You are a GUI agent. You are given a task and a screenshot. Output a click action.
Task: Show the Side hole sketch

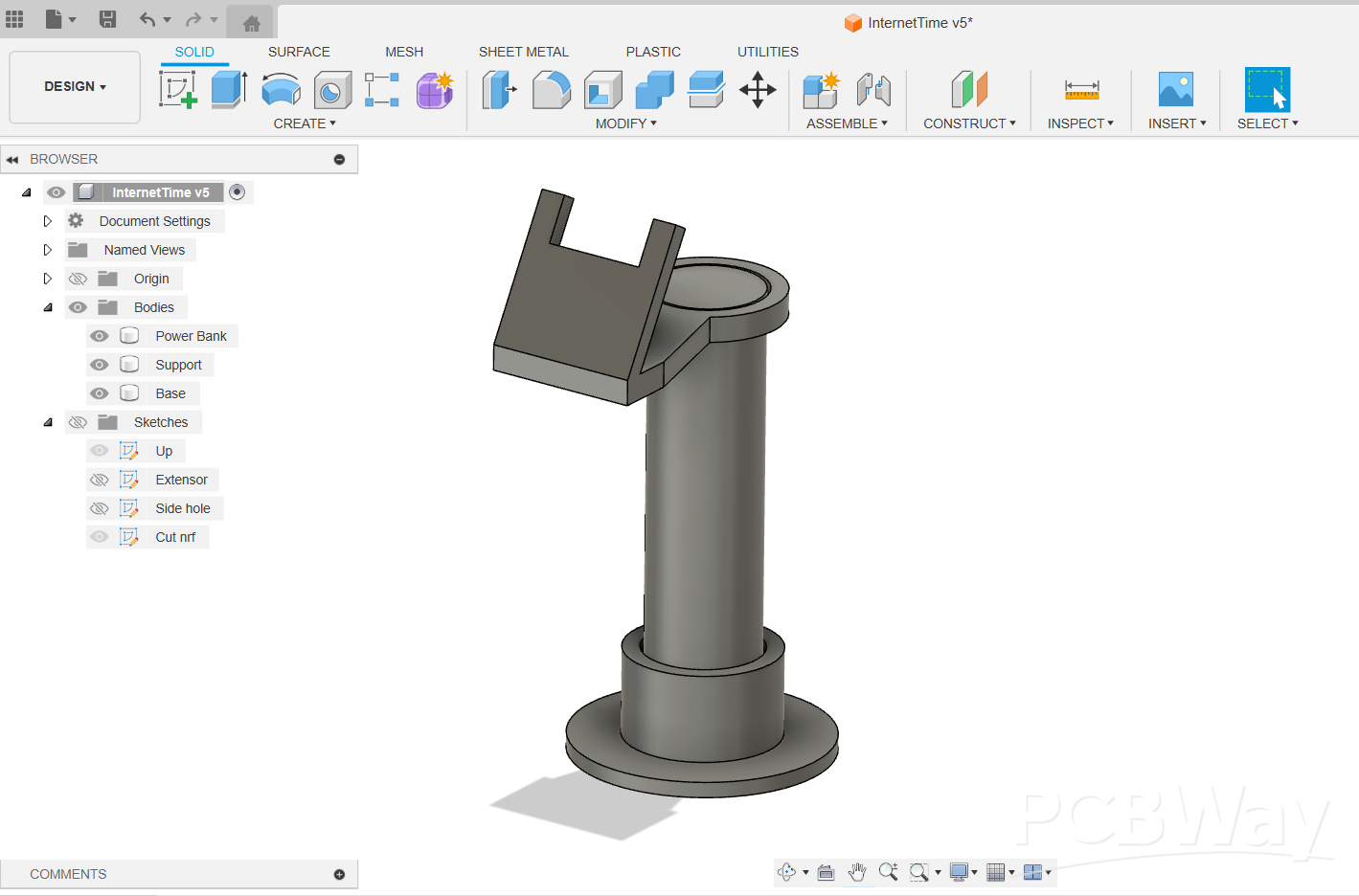pyautogui.click(x=100, y=508)
